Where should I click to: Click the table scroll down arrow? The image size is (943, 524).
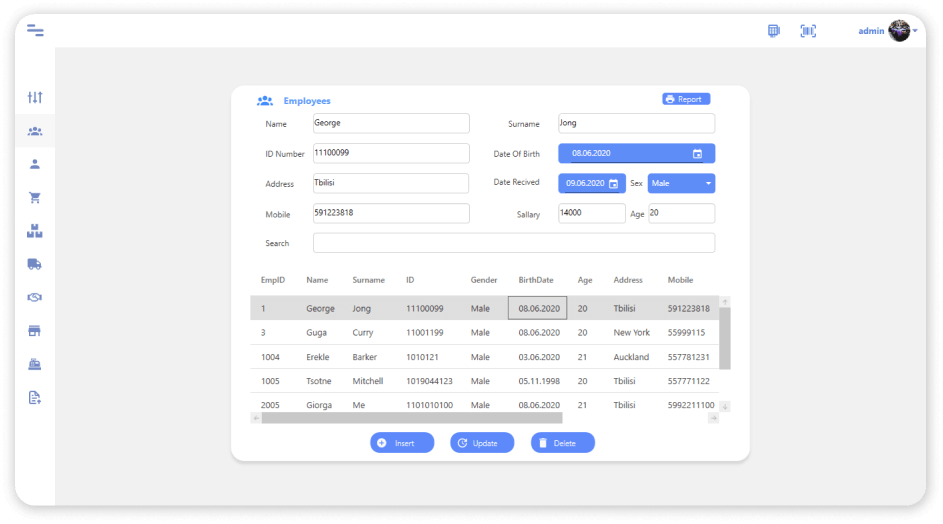click(725, 407)
